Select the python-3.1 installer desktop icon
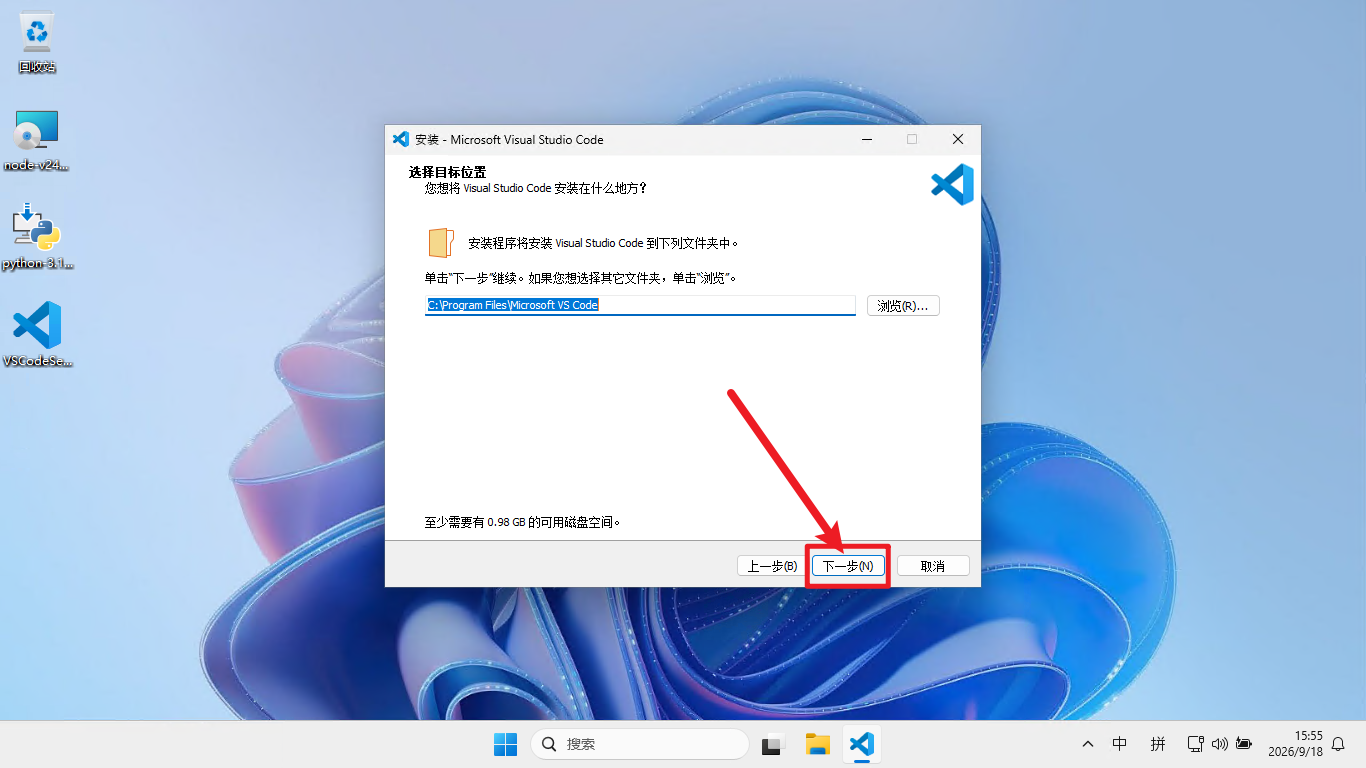1366x768 pixels. click(37, 238)
